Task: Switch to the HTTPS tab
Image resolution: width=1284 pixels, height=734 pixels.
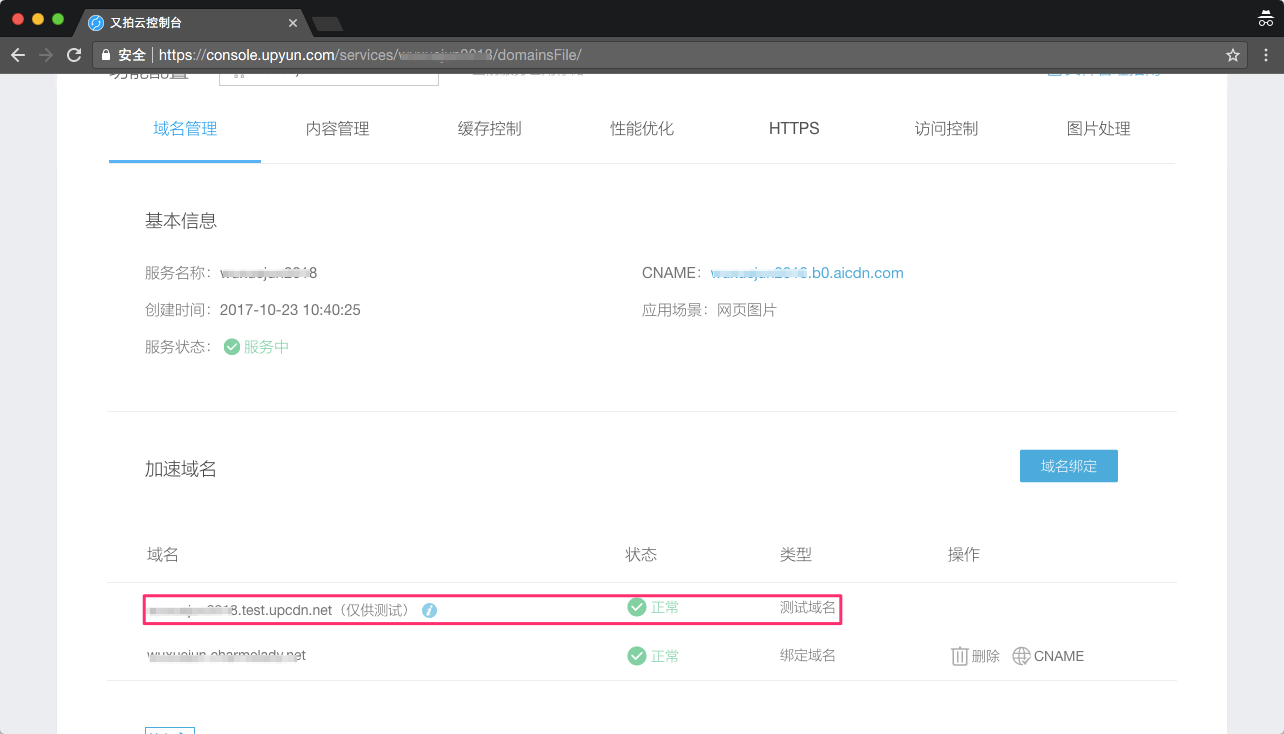Action: (794, 128)
